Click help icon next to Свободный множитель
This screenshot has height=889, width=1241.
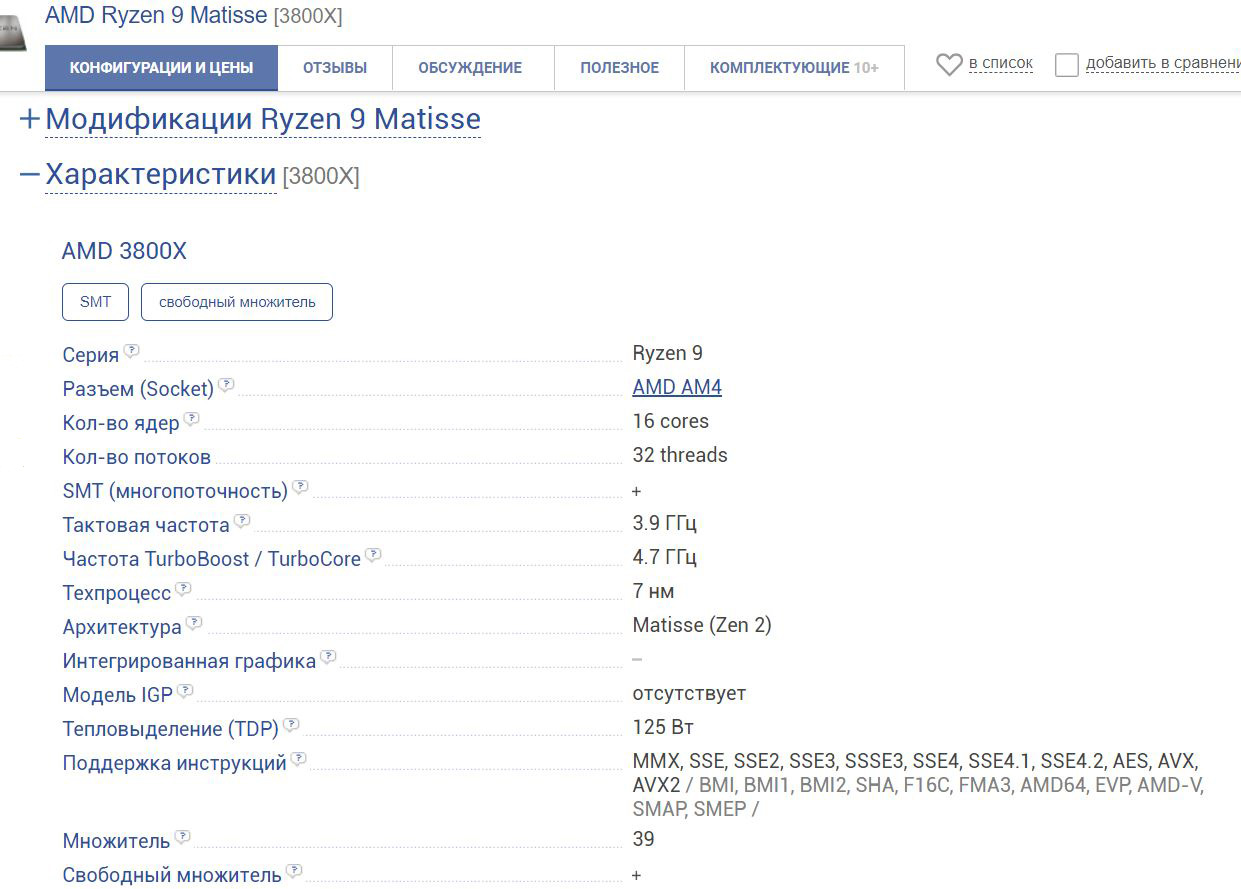click(294, 871)
